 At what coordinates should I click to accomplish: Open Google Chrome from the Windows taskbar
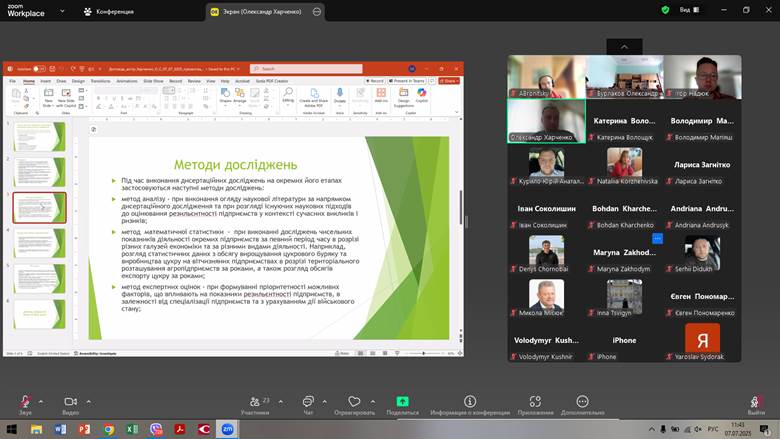[x=108, y=429]
